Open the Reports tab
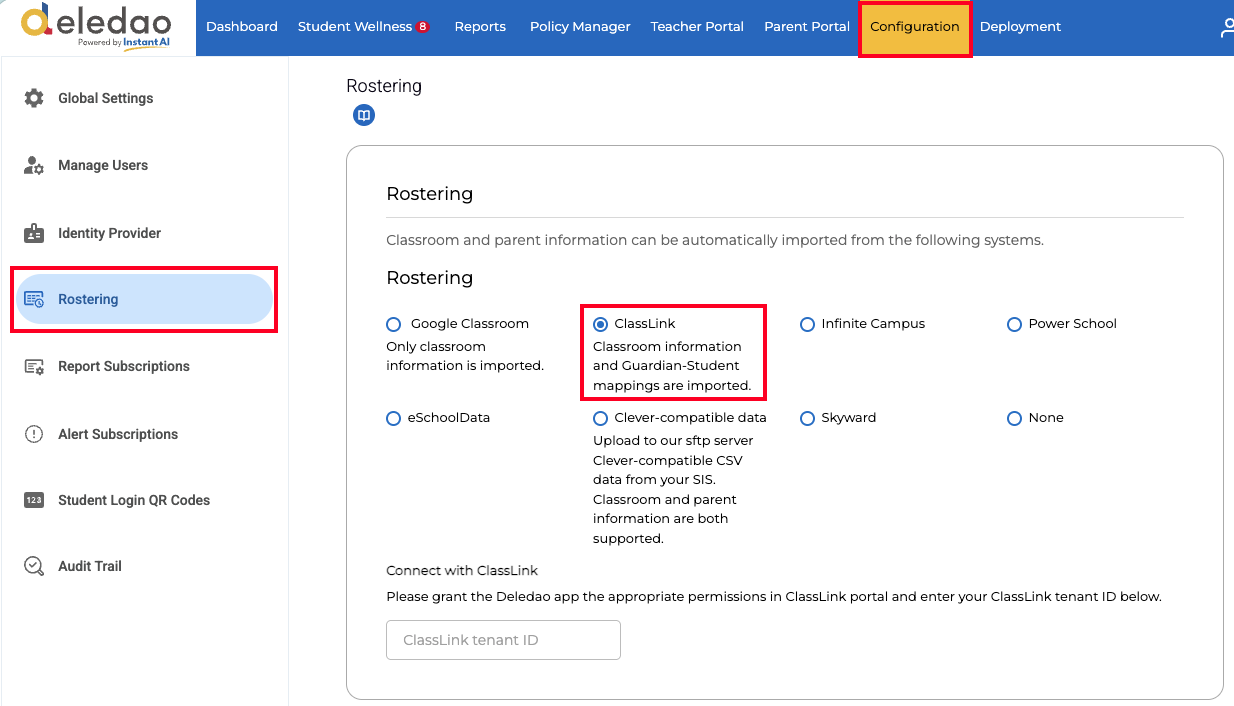The width and height of the screenshot is (1234, 706). pos(480,27)
